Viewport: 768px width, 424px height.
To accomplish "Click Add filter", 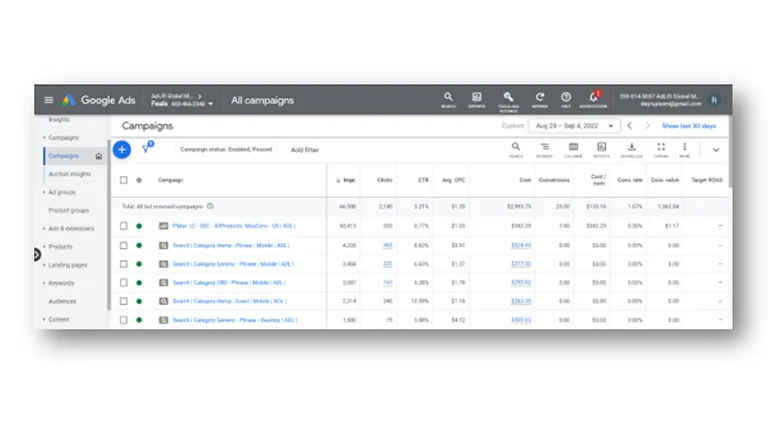I will coord(305,150).
